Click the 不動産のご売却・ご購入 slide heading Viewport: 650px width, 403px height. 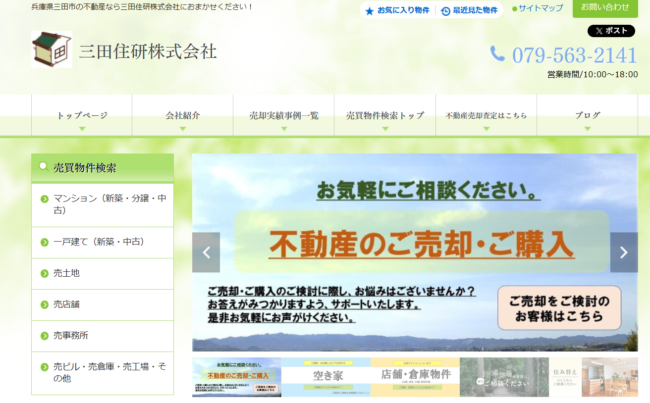point(422,244)
